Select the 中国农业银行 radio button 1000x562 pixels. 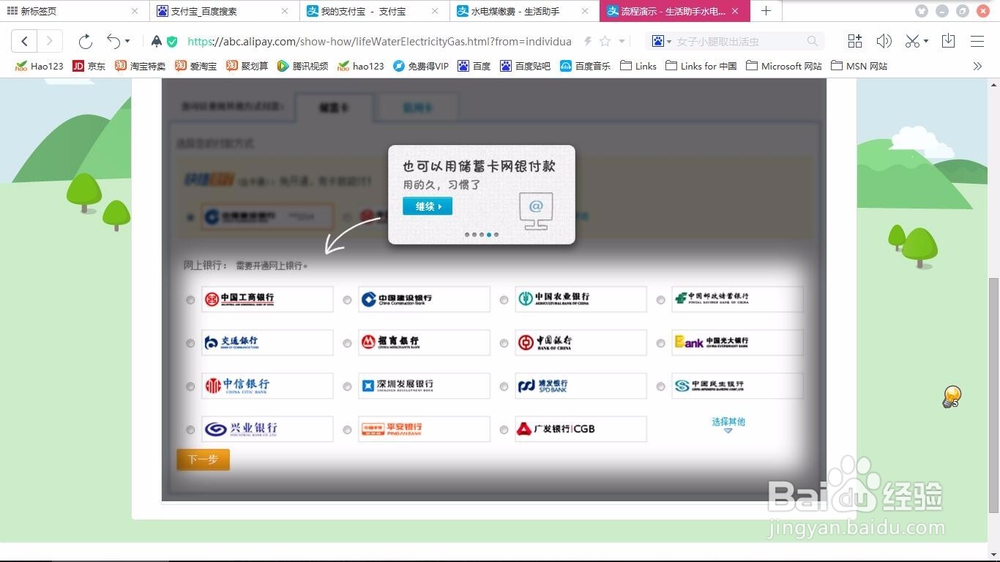coord(504,300)
